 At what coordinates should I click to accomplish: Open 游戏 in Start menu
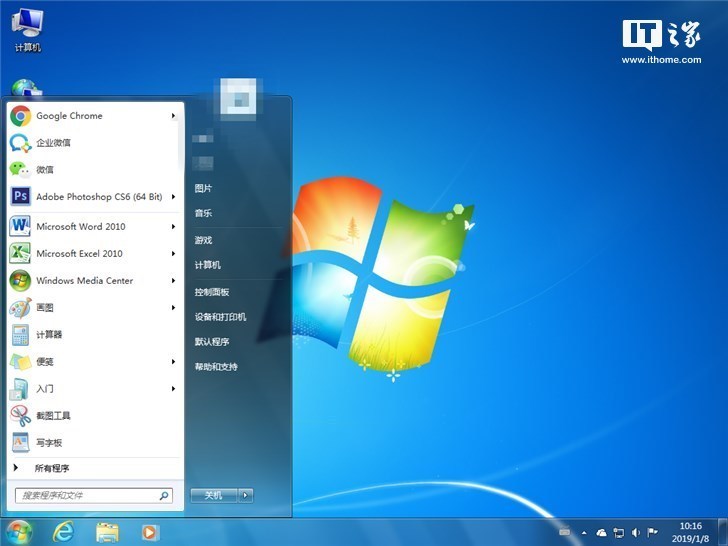[x=203, y=240]
